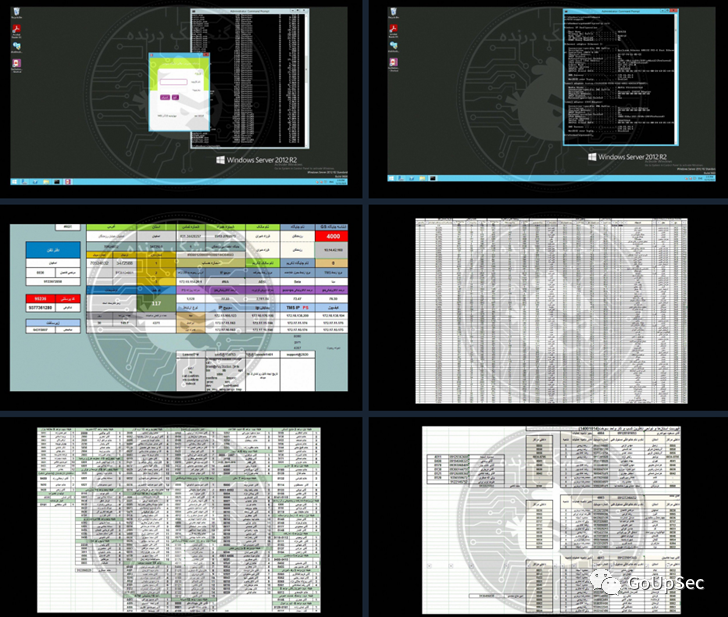The height and width of the screenshot is (617, 728).
Task: Open Recycle Bin on top-right desktop
Action: click(395, 11)
